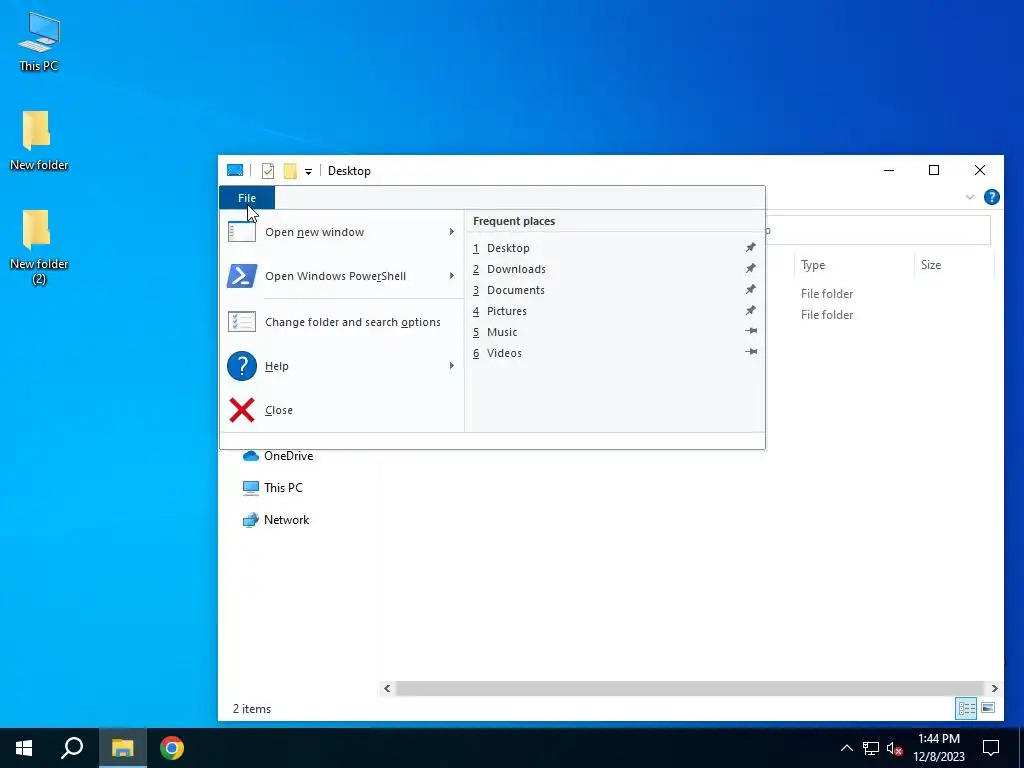This screenshot has width=1024, height=768.
Task: Click the Open new window icon
Action: pyautogui.click(x=242, y=232)
